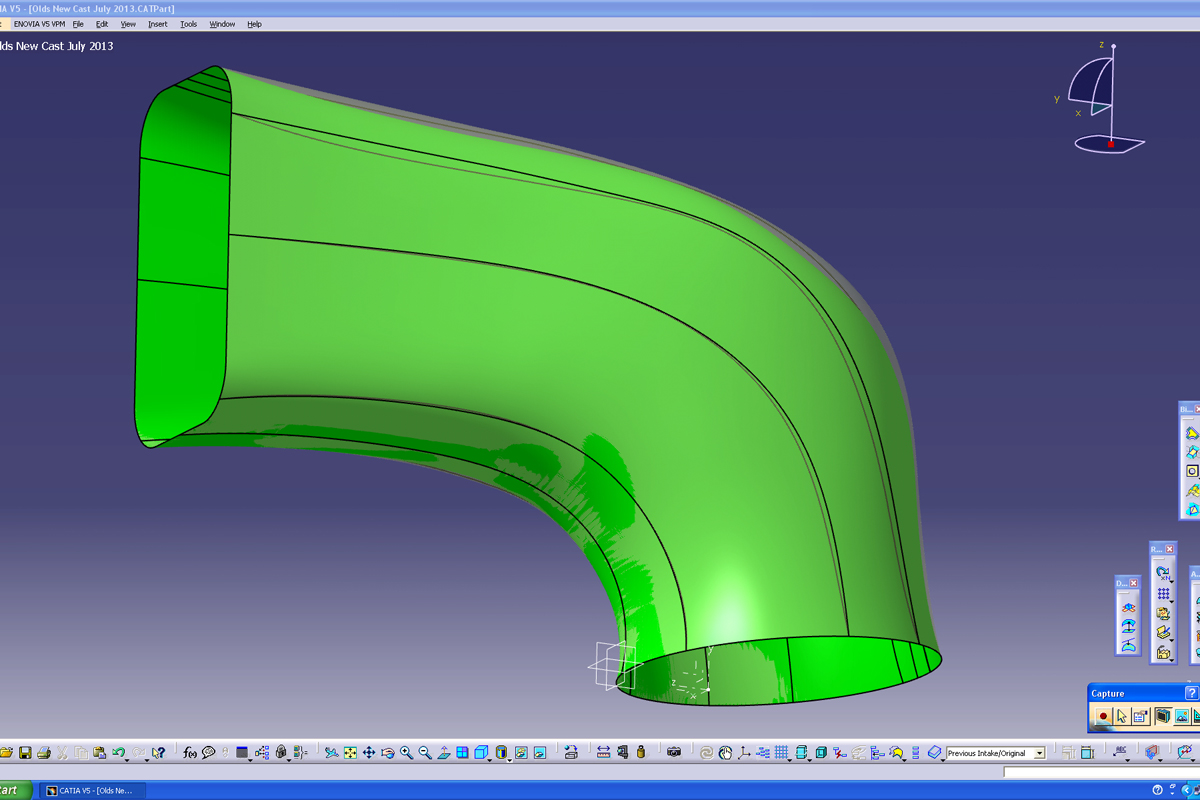Viewport: 1200px width, 800px height.
Task: Click the top red-blue icon in D toolbar
Action: tap(1128, 607)
